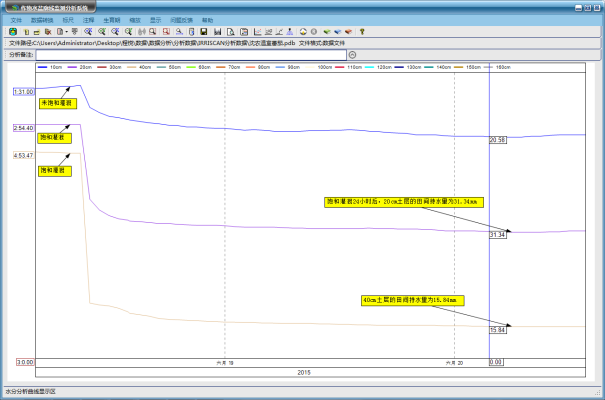This screenshot has height=400, width=605.
Task: Click the 2015 year label below the chart
Action: point(304,373)
